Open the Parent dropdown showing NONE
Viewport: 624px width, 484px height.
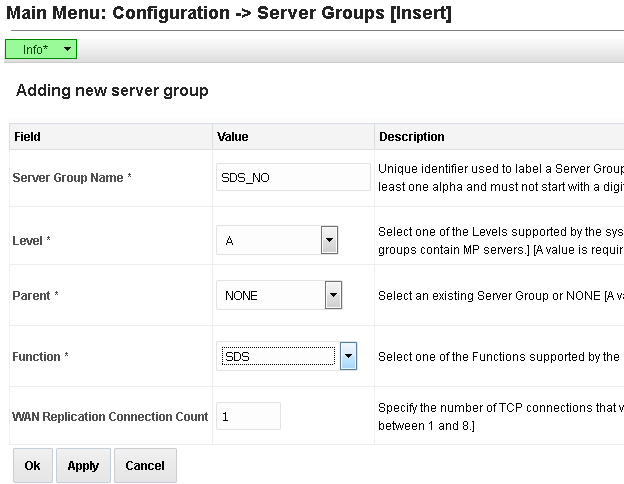tap(334, 295)
